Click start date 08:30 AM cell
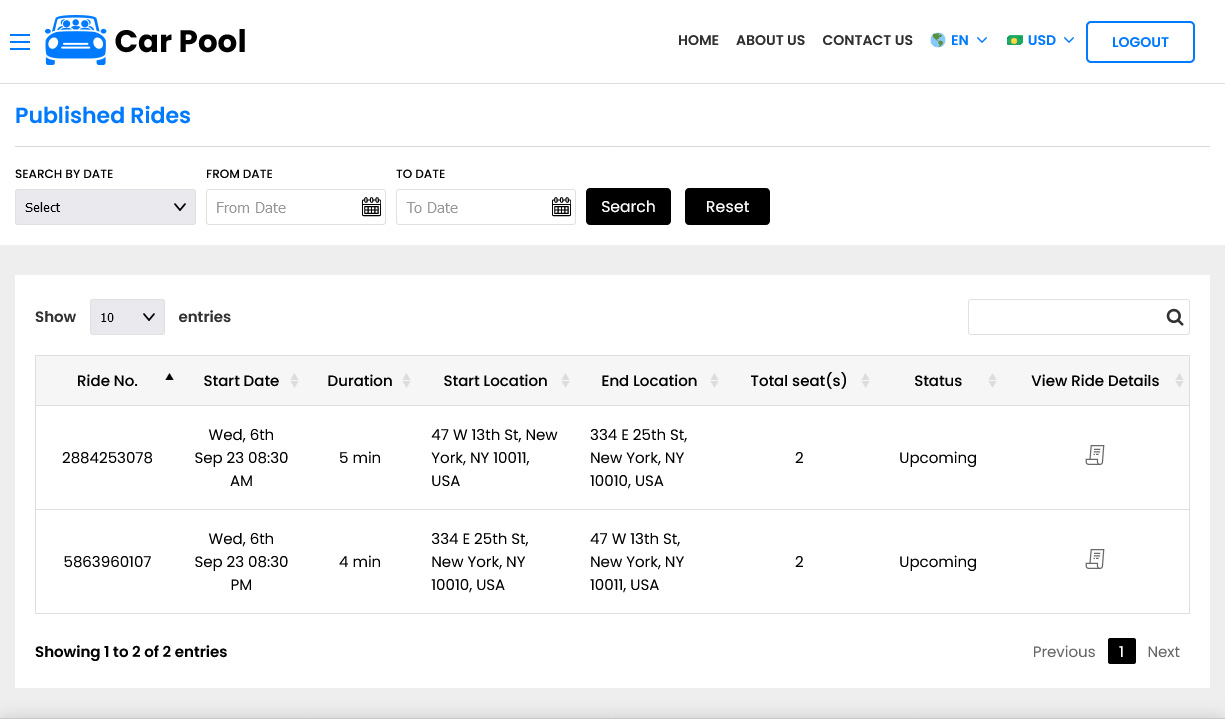Viewport: 1225px width, 722px height. (241, 458)
